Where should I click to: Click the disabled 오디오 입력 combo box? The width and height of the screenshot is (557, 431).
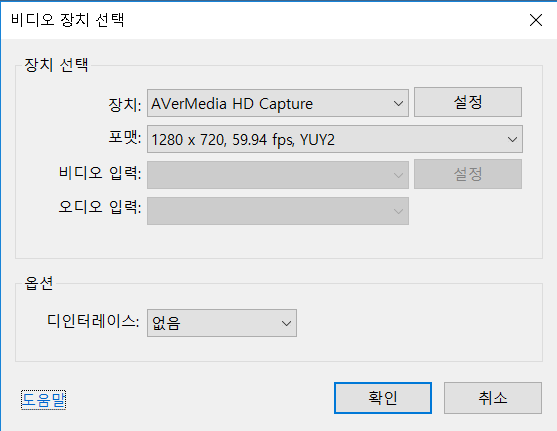(278, 211)
